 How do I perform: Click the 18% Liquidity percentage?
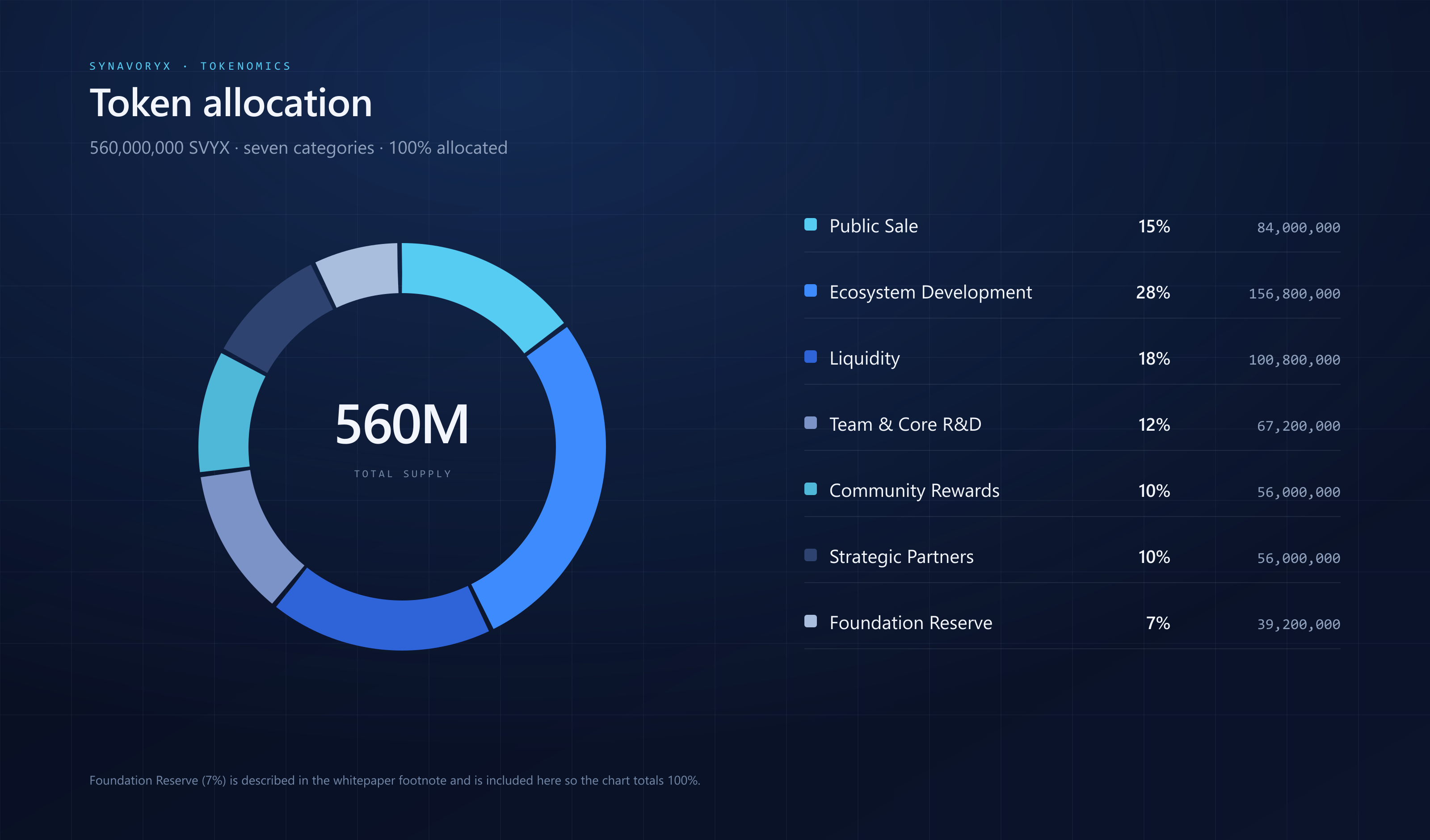click(1154, 359)
